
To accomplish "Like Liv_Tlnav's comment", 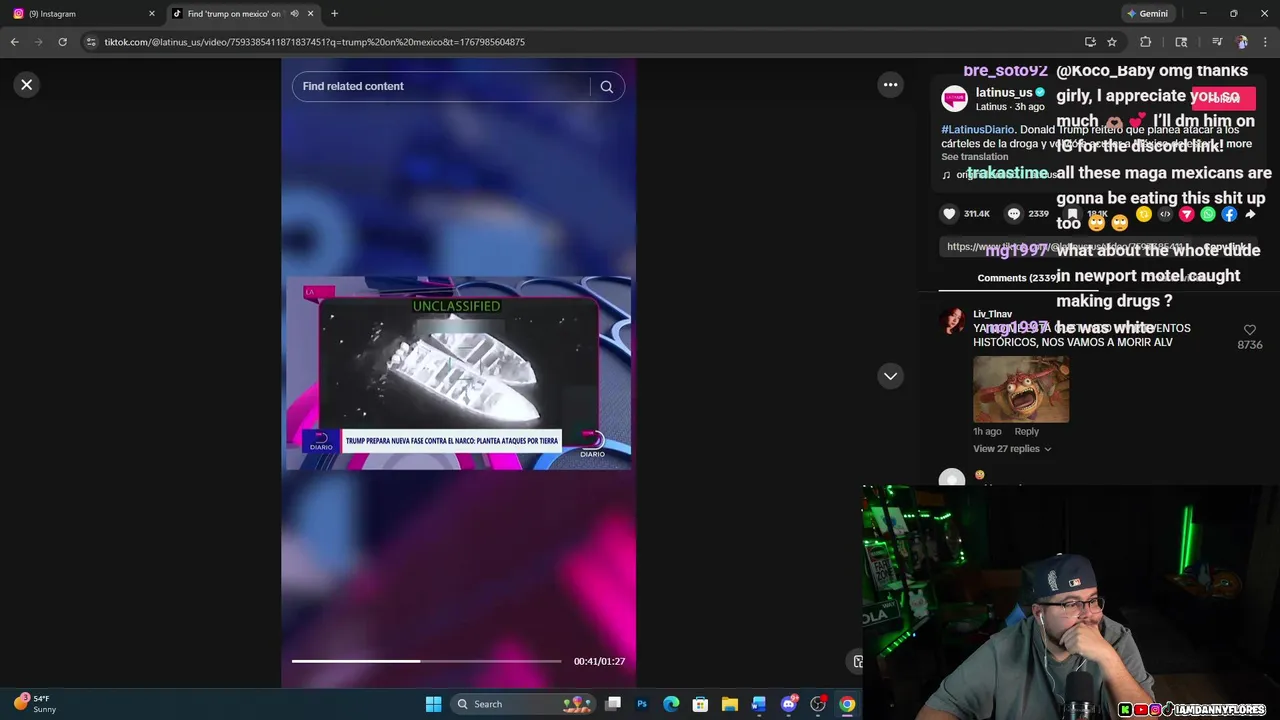I will pos(1250,330).
